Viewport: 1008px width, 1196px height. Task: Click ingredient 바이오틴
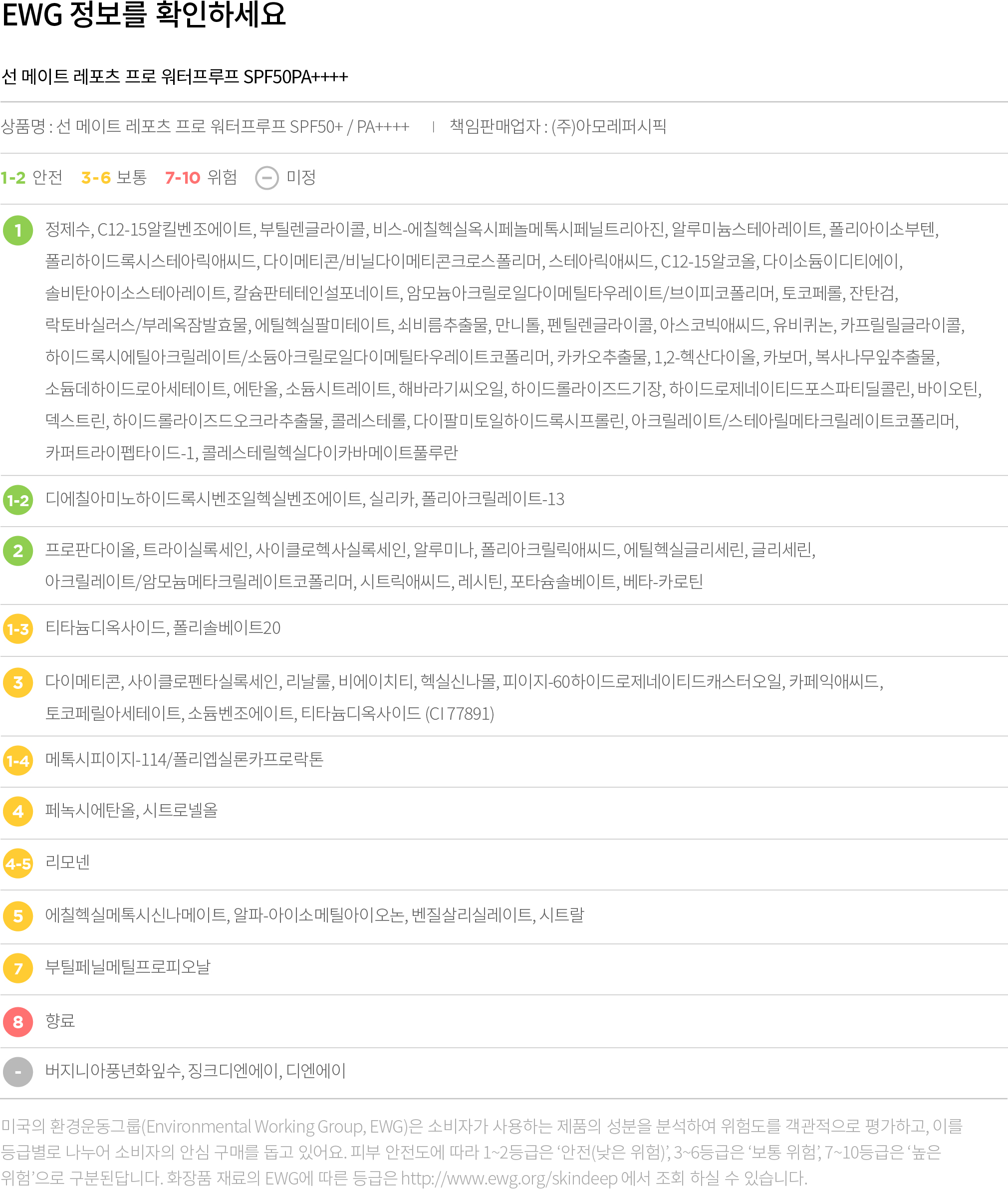tap(948, 390)
